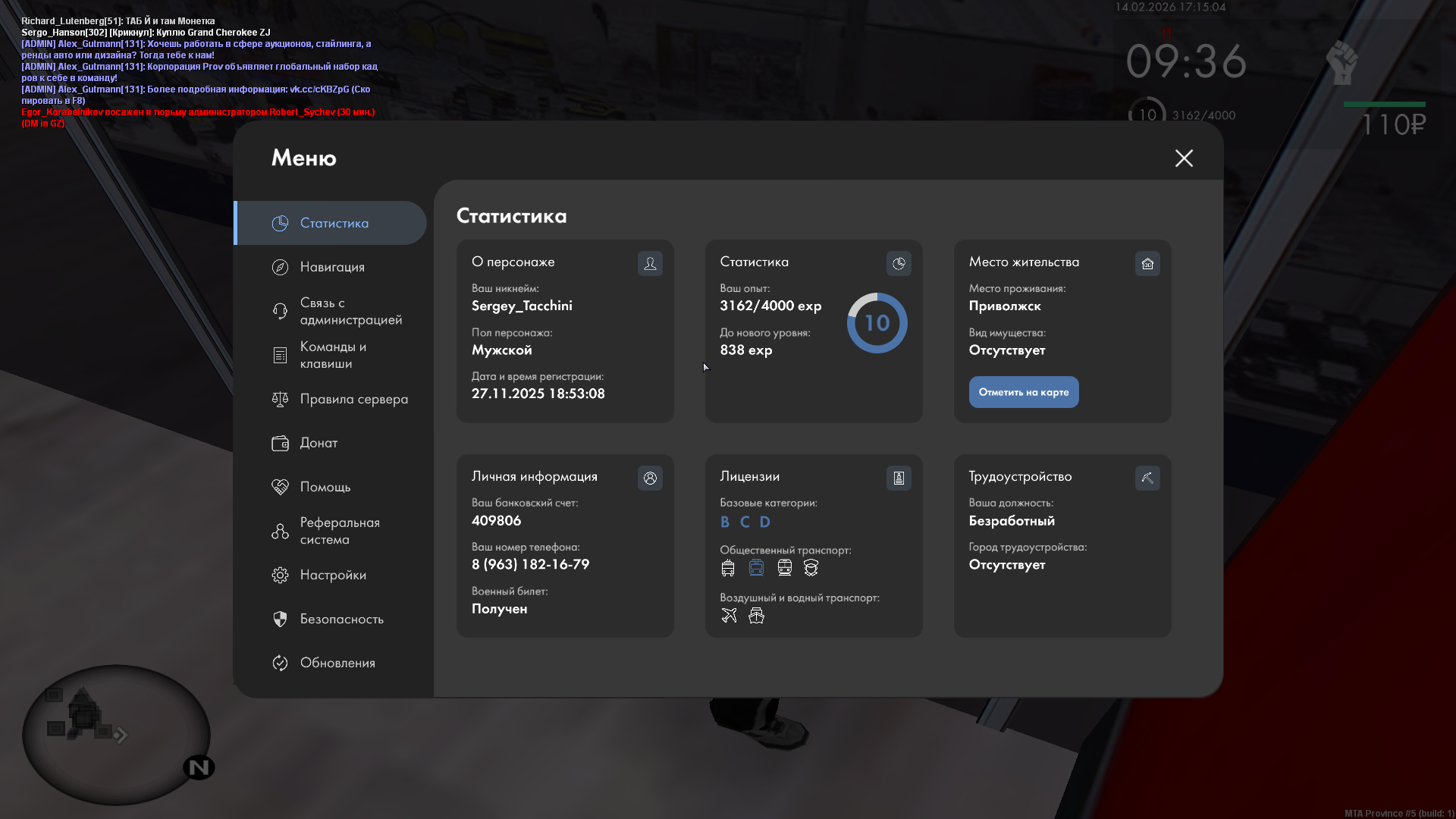1456x819 pixels.
Task: Click the boat license icon
Action: coord(756,616)
